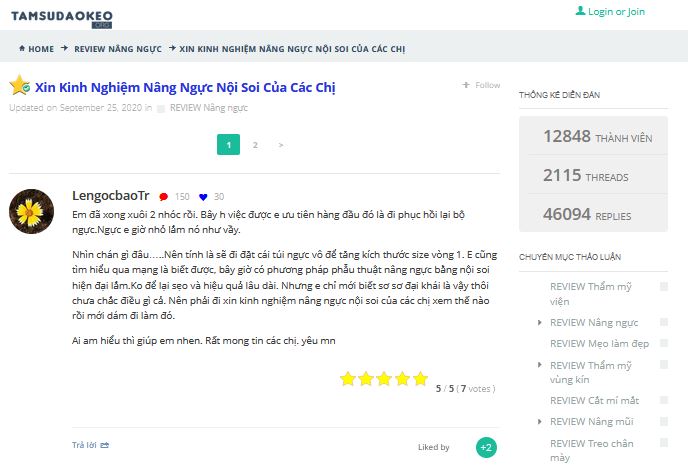Rate the post with the fifth star
Screen dimensions: 688x471
coord(420,378)
